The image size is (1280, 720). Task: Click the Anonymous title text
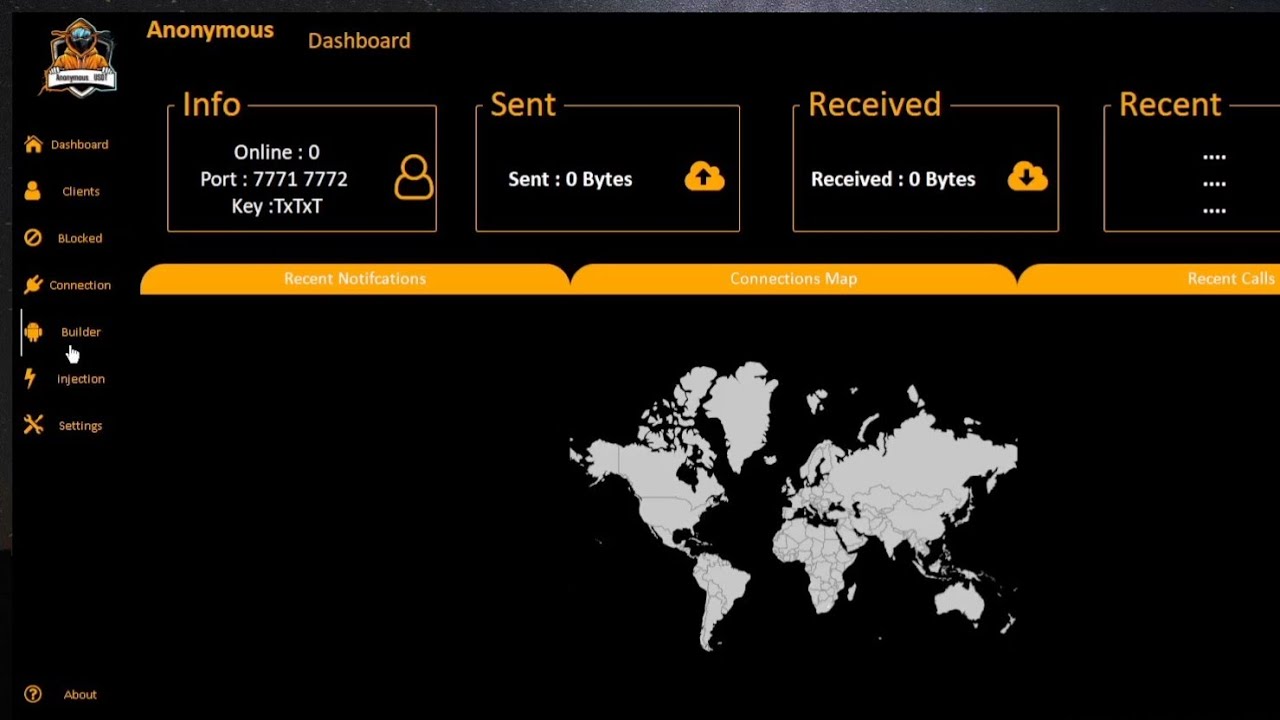click(x=210, y=31)
